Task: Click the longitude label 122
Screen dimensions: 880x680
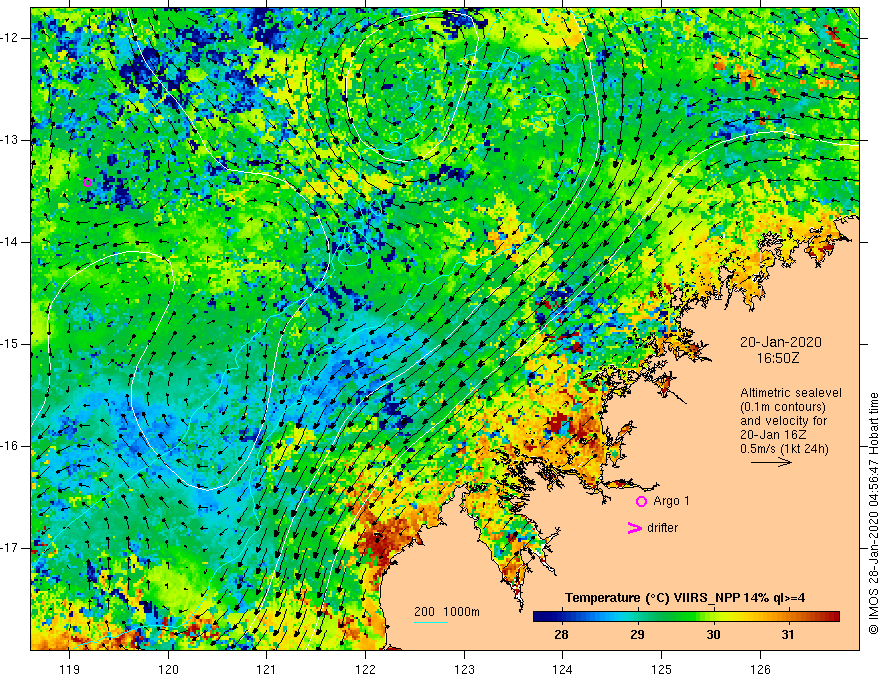Action: click(x=365, y=669)
